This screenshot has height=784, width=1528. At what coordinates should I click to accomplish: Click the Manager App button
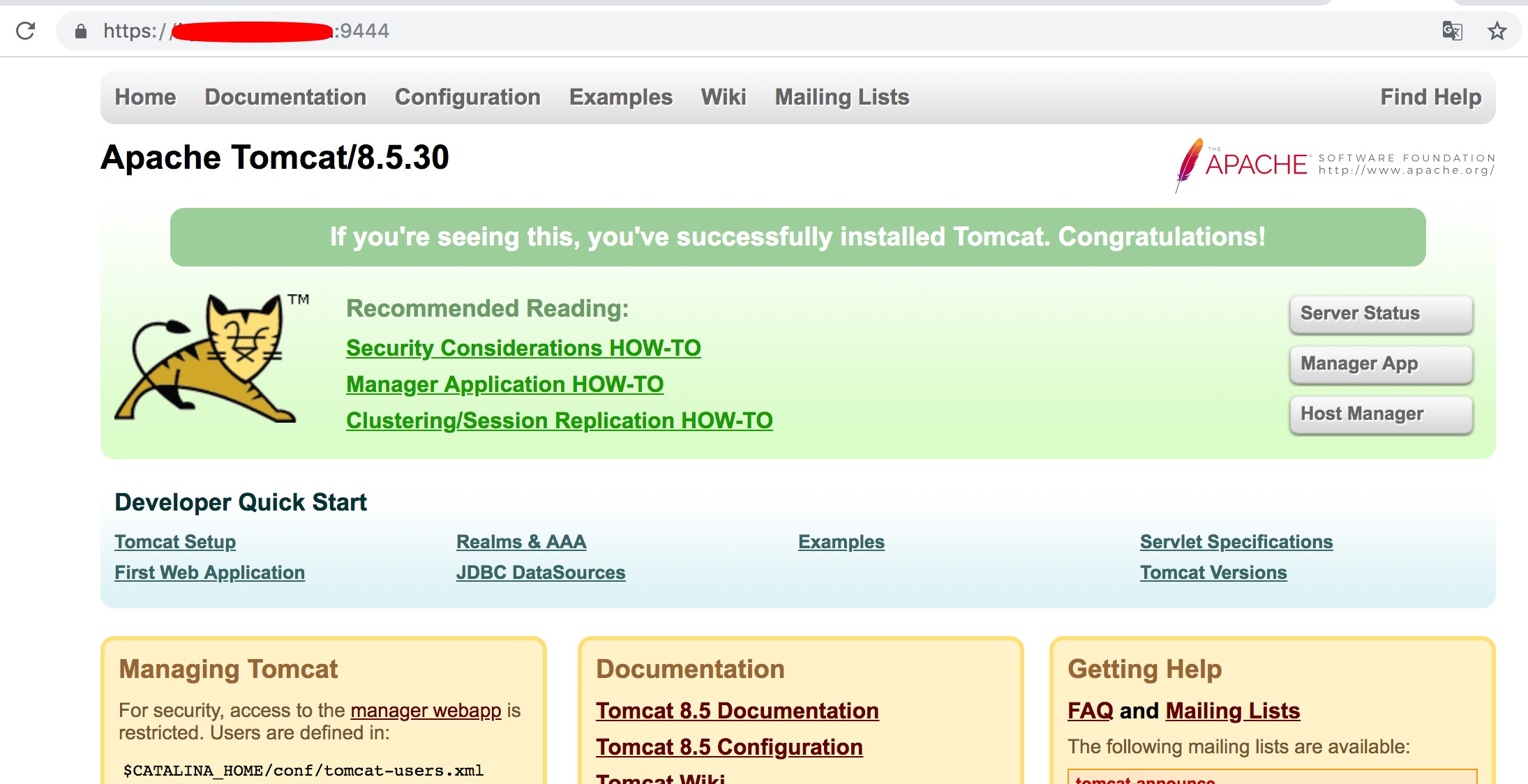(x=1381, y=364)
